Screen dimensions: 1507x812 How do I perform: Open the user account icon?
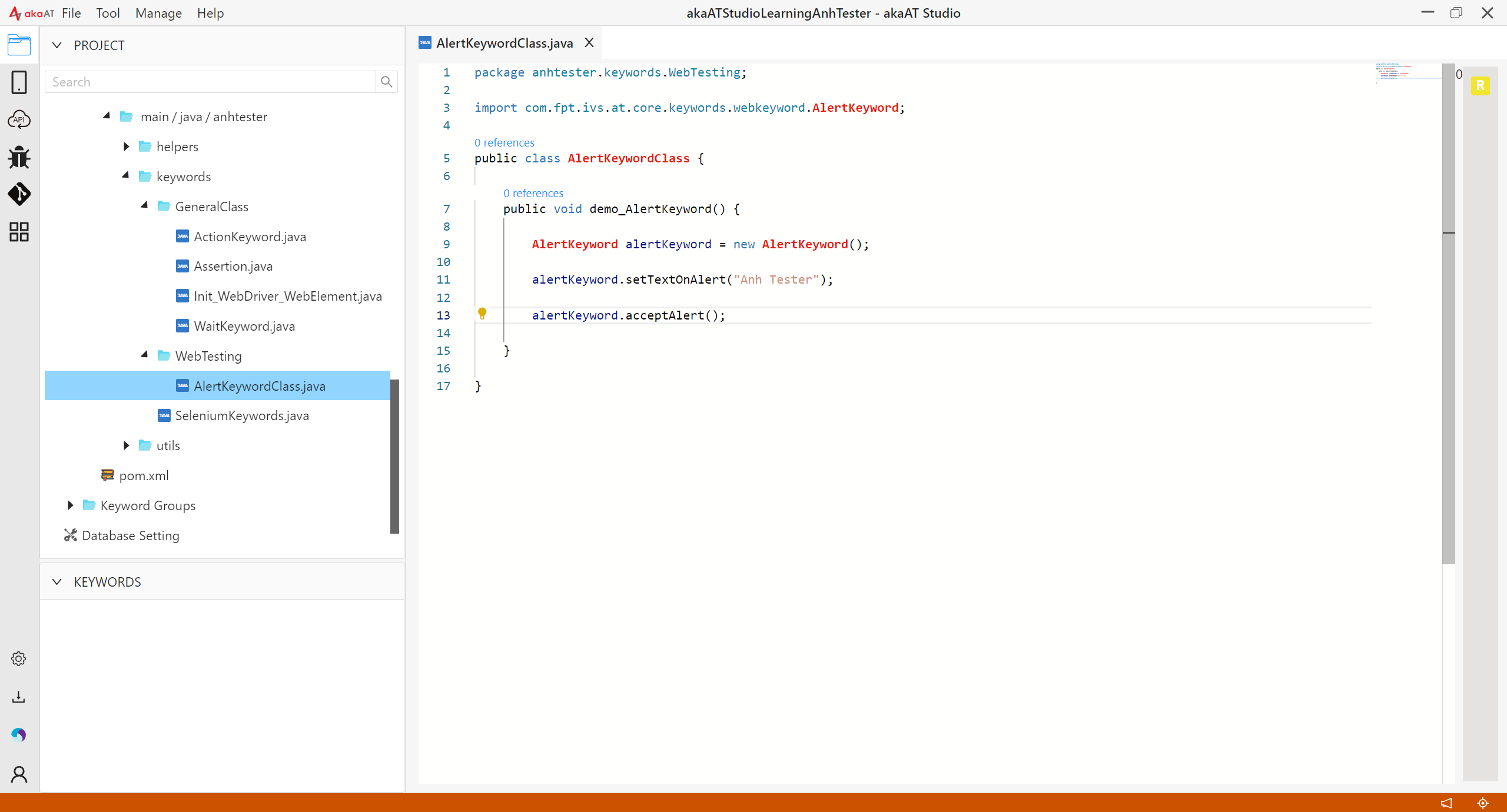pyautogui.click(x=19, y=774)
